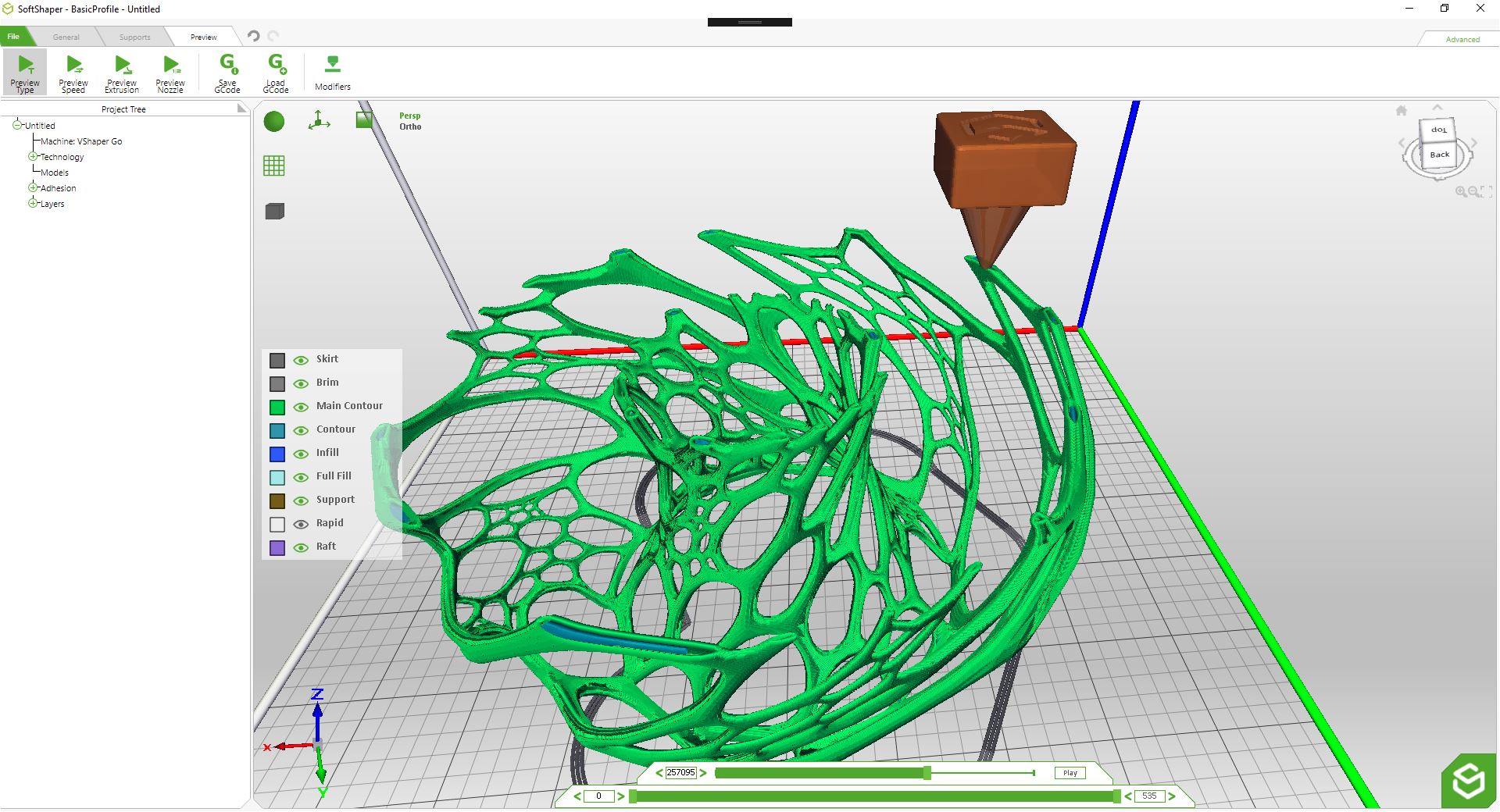This screenshot has width=1500, height=812.
Task: Hide the Infill path type
Action: (x=301, y=454)
